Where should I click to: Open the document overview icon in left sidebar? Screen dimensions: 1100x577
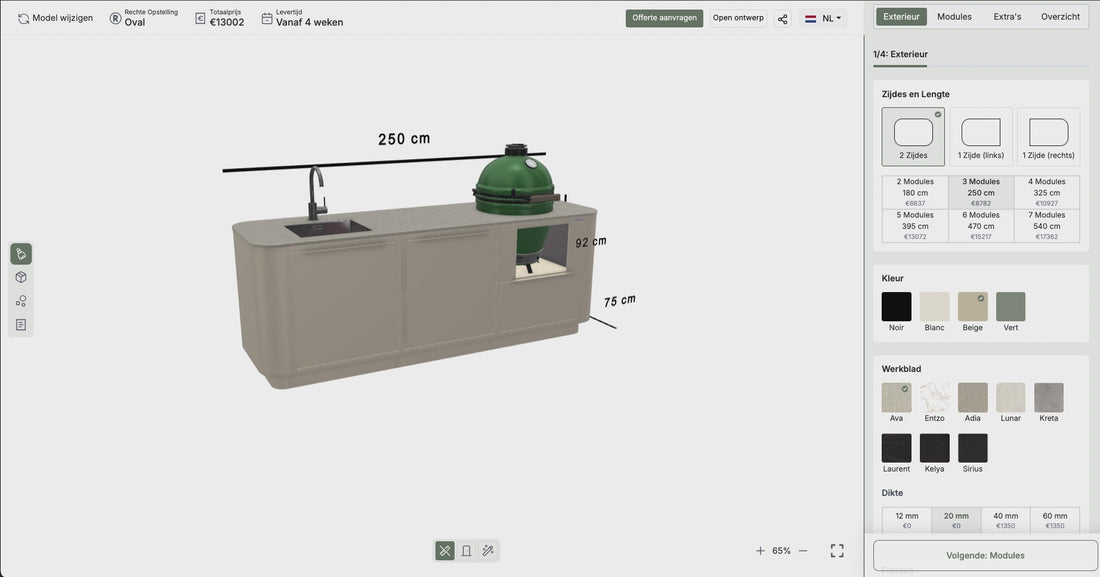pyautogui.click(x=21, y=325)
